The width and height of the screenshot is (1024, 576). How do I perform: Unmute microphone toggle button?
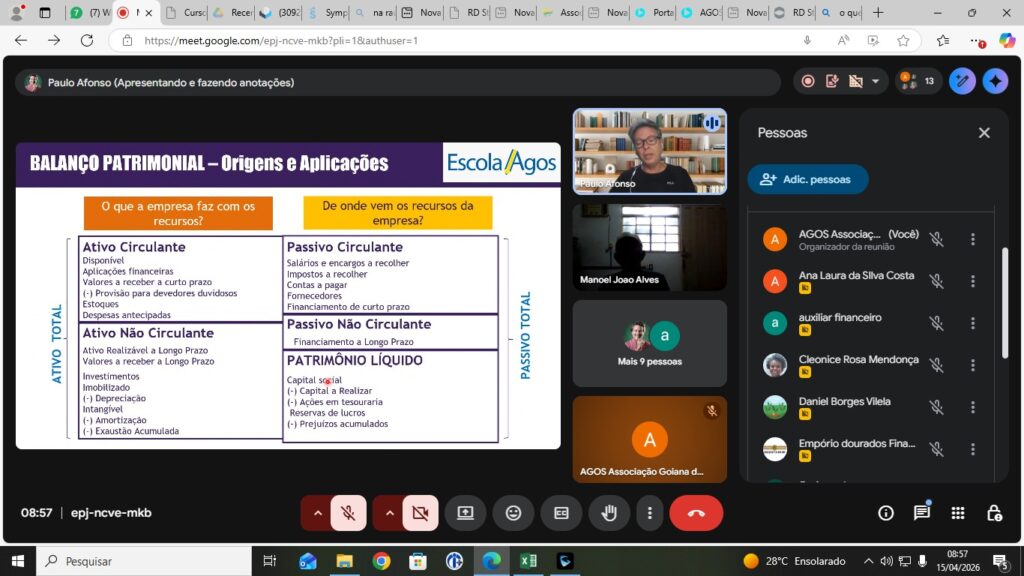coord(348,513)
